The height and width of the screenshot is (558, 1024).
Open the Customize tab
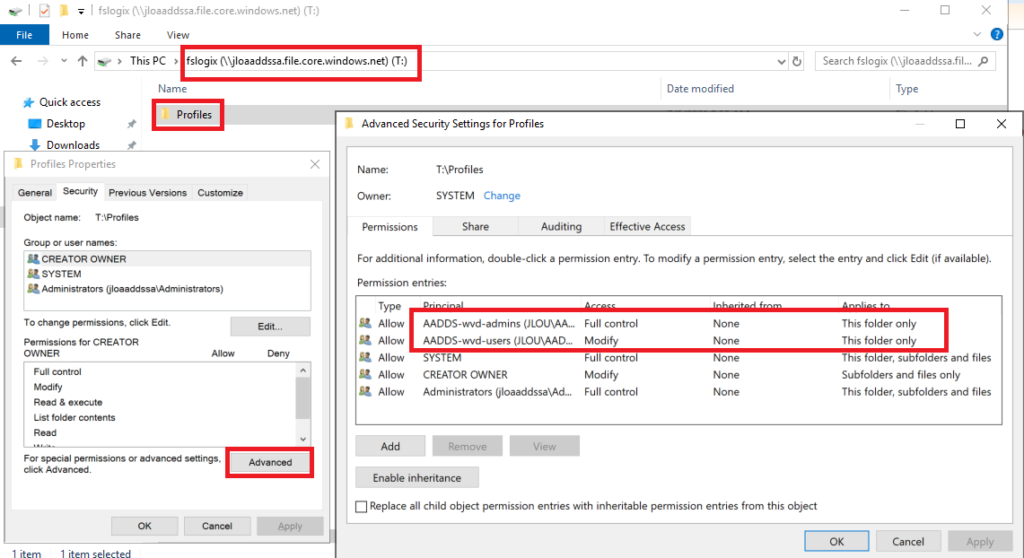tap(220, 193)
